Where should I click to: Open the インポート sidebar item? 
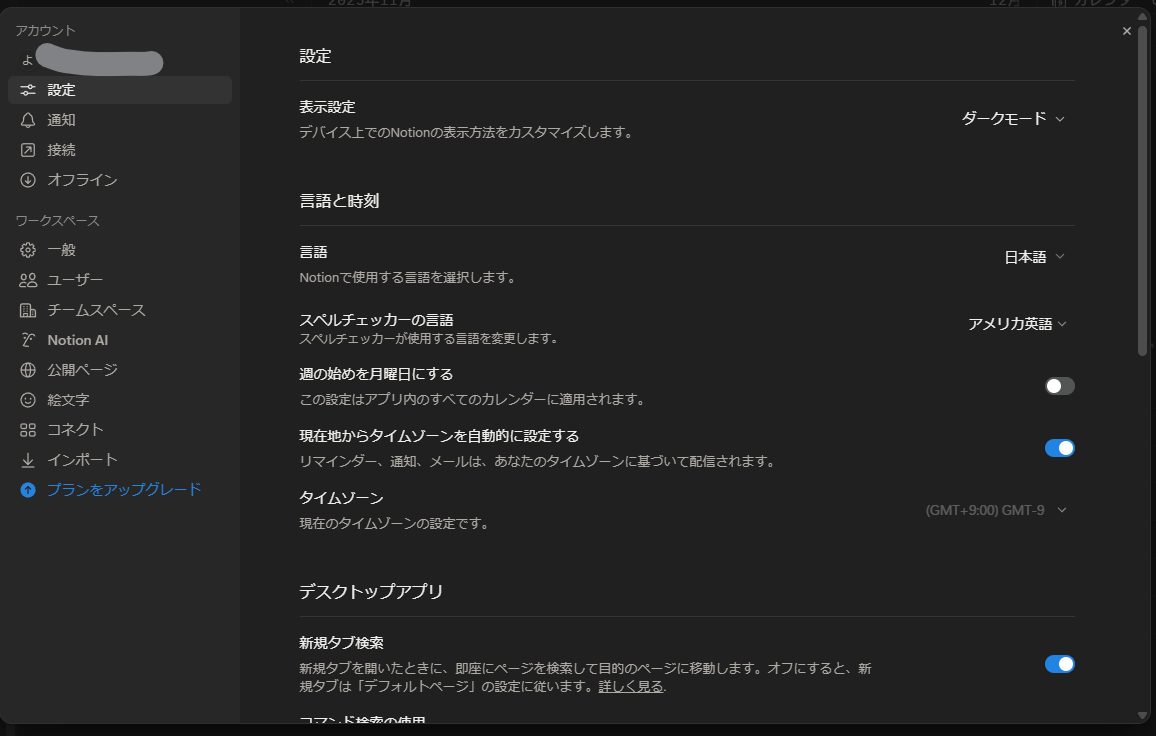point(82,460)
